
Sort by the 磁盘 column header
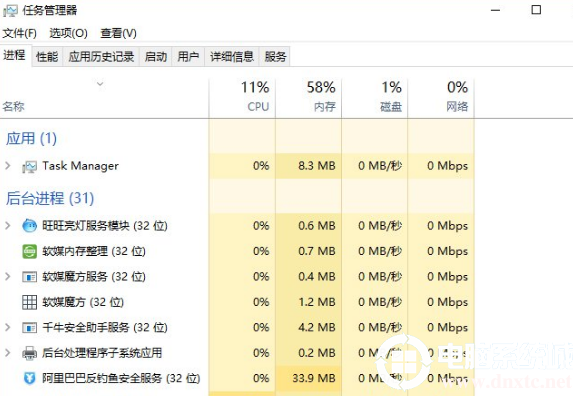375,98
